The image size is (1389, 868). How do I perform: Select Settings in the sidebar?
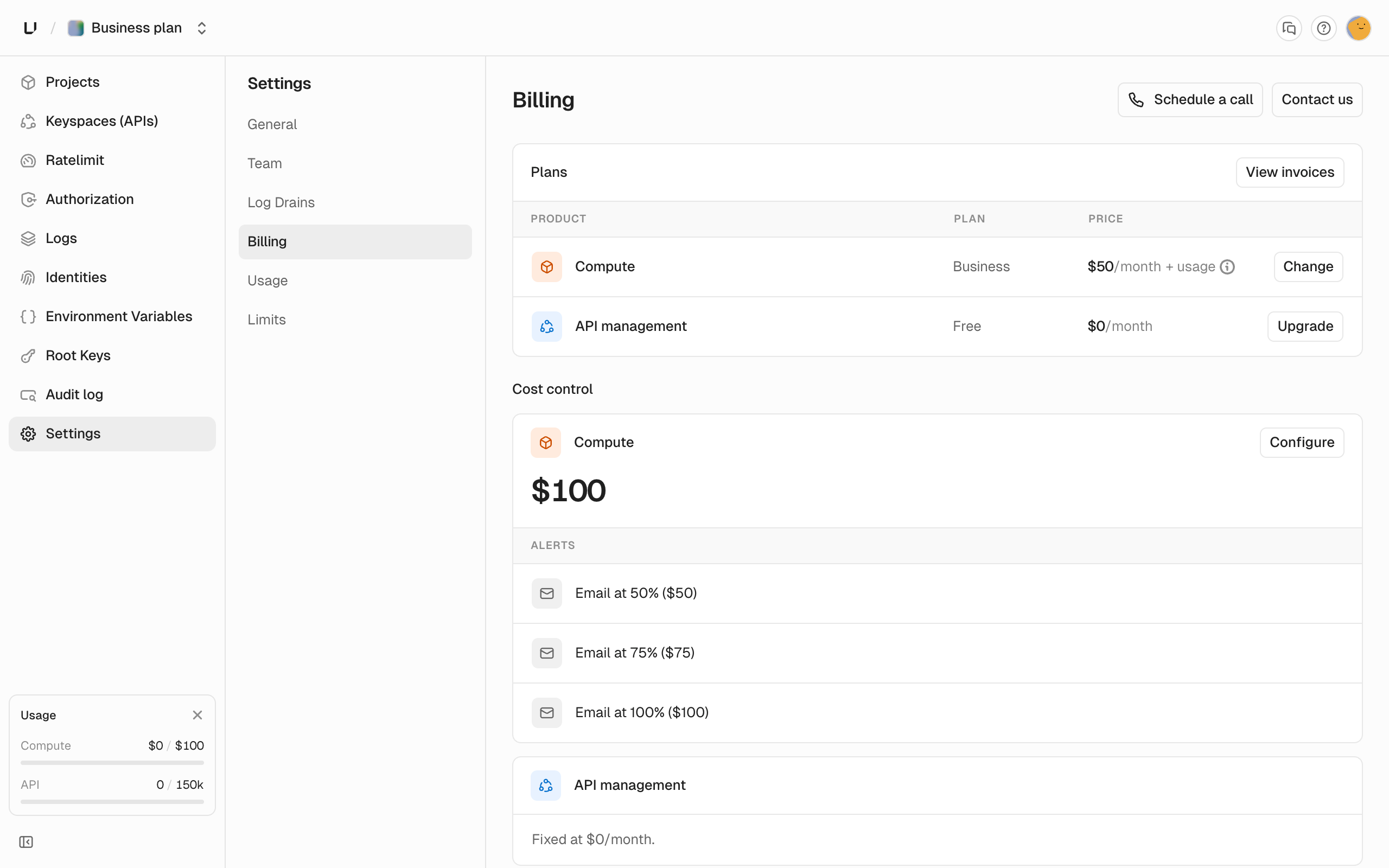click(112, 433)
